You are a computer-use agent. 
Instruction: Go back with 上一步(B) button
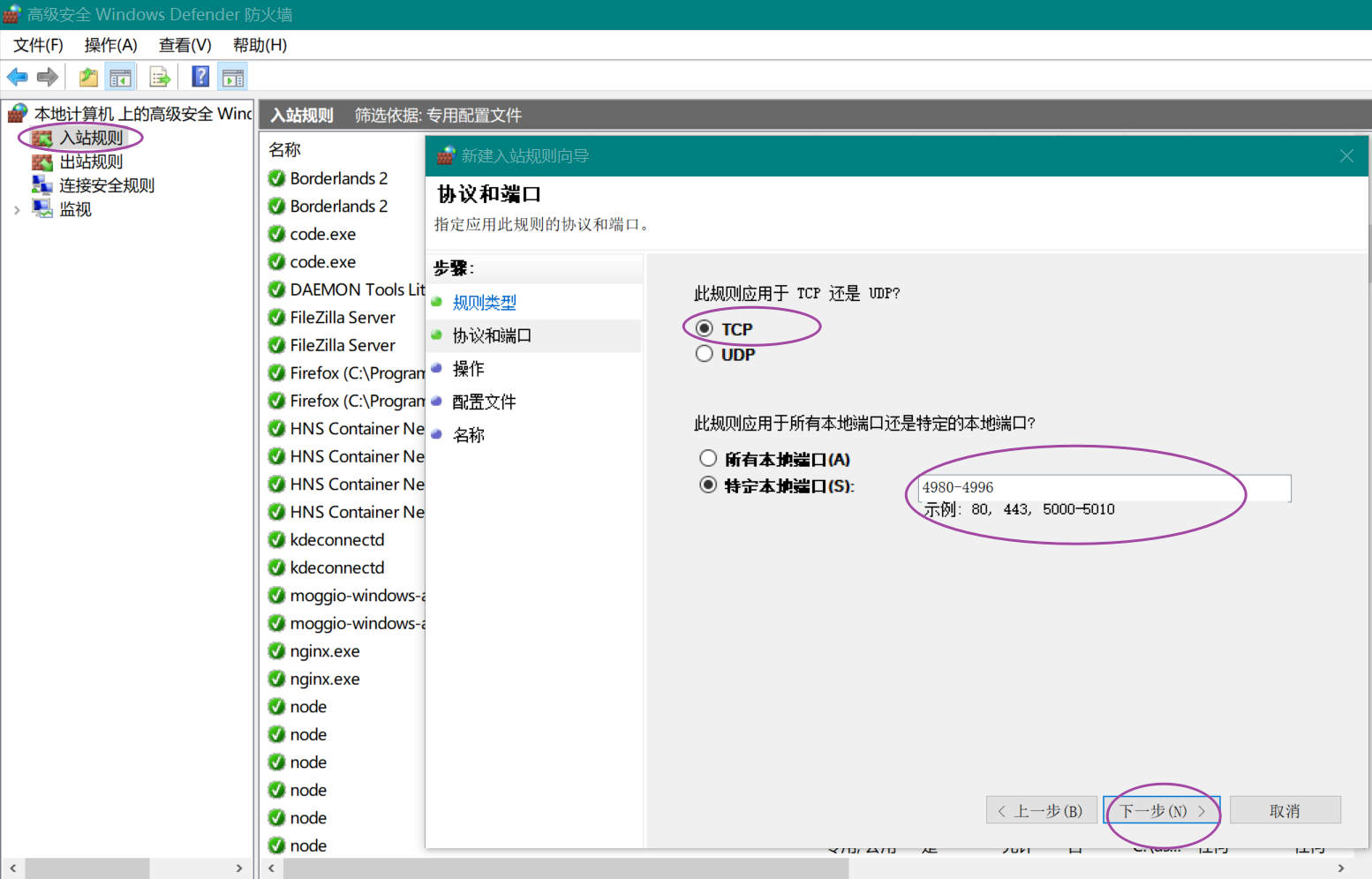[x=1042, y=810]
